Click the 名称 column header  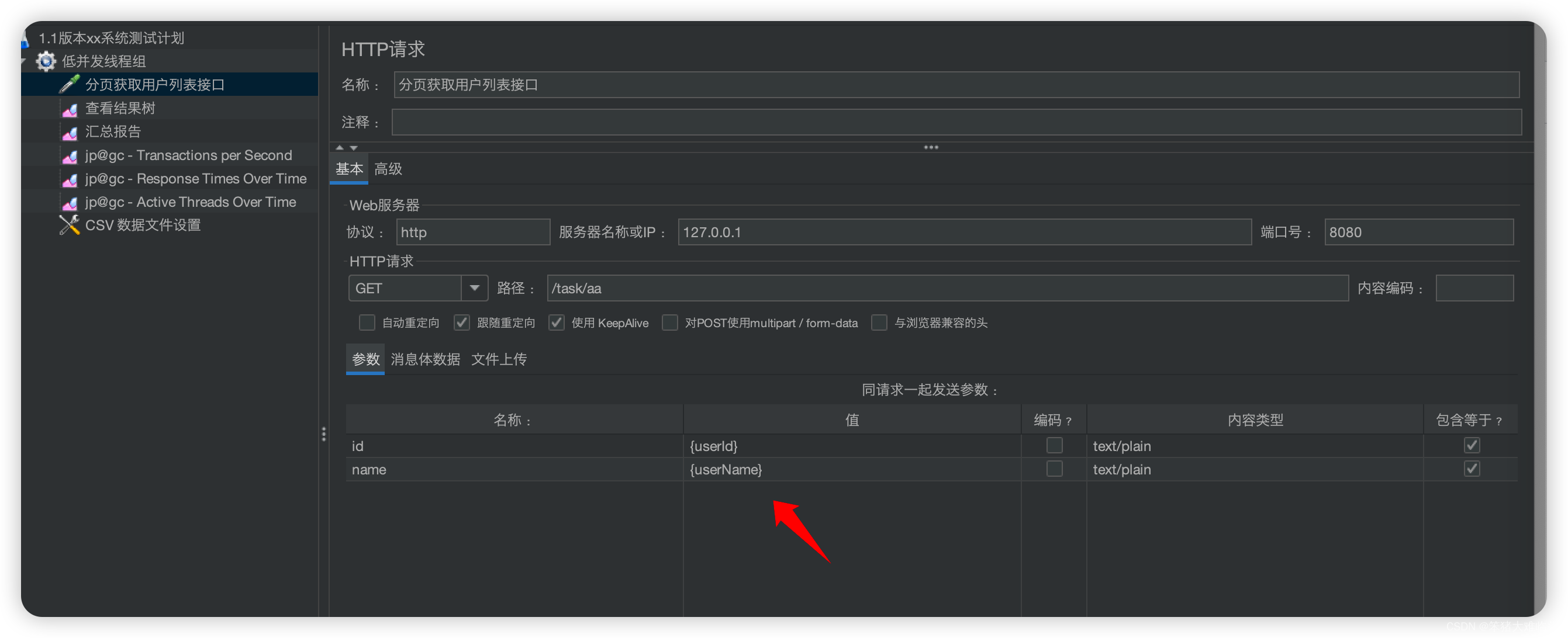(514, 419)
